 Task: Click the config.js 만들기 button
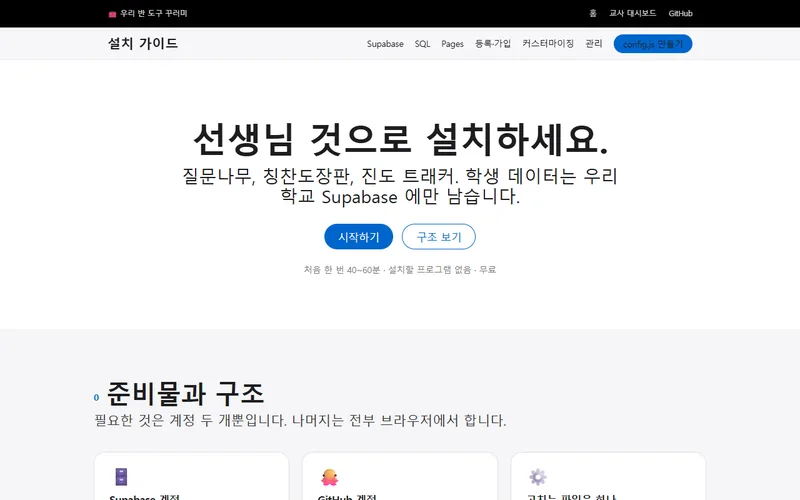pos(653,44)
